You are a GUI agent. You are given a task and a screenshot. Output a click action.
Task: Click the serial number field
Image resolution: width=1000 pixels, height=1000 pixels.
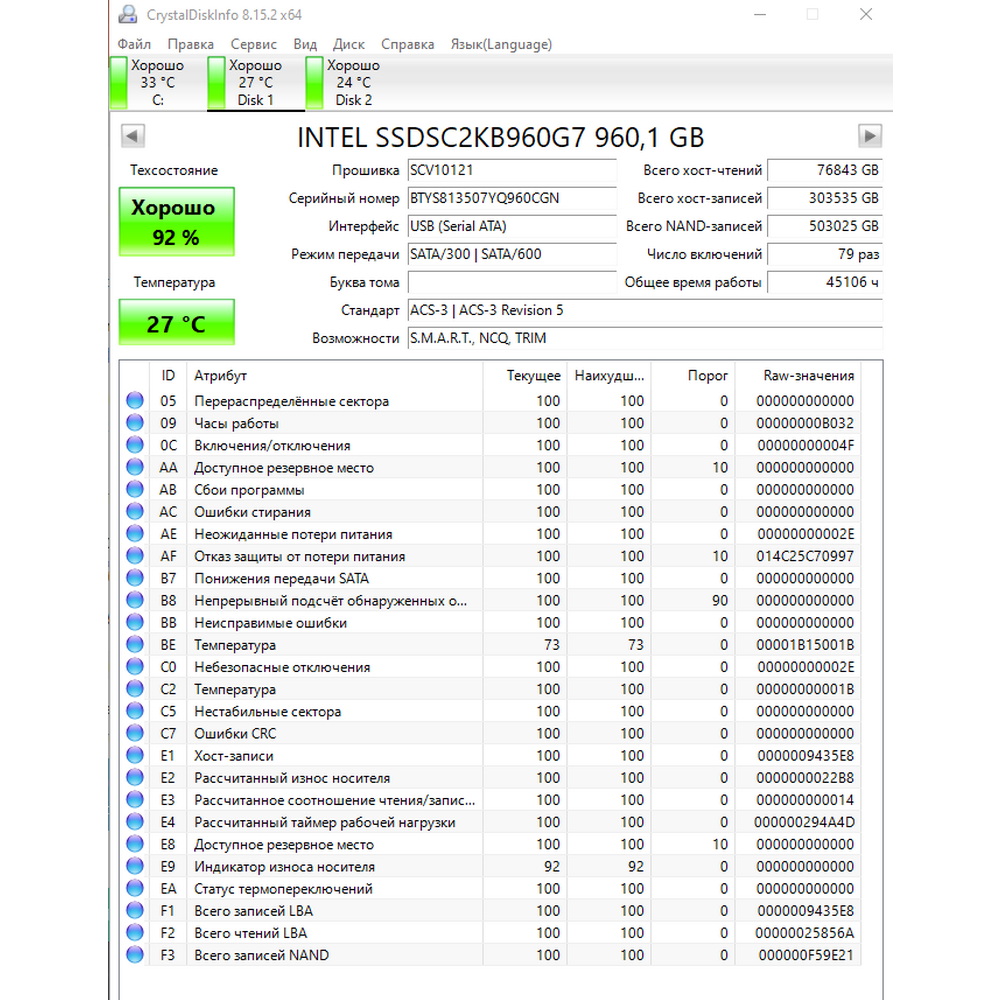point(512,199)
